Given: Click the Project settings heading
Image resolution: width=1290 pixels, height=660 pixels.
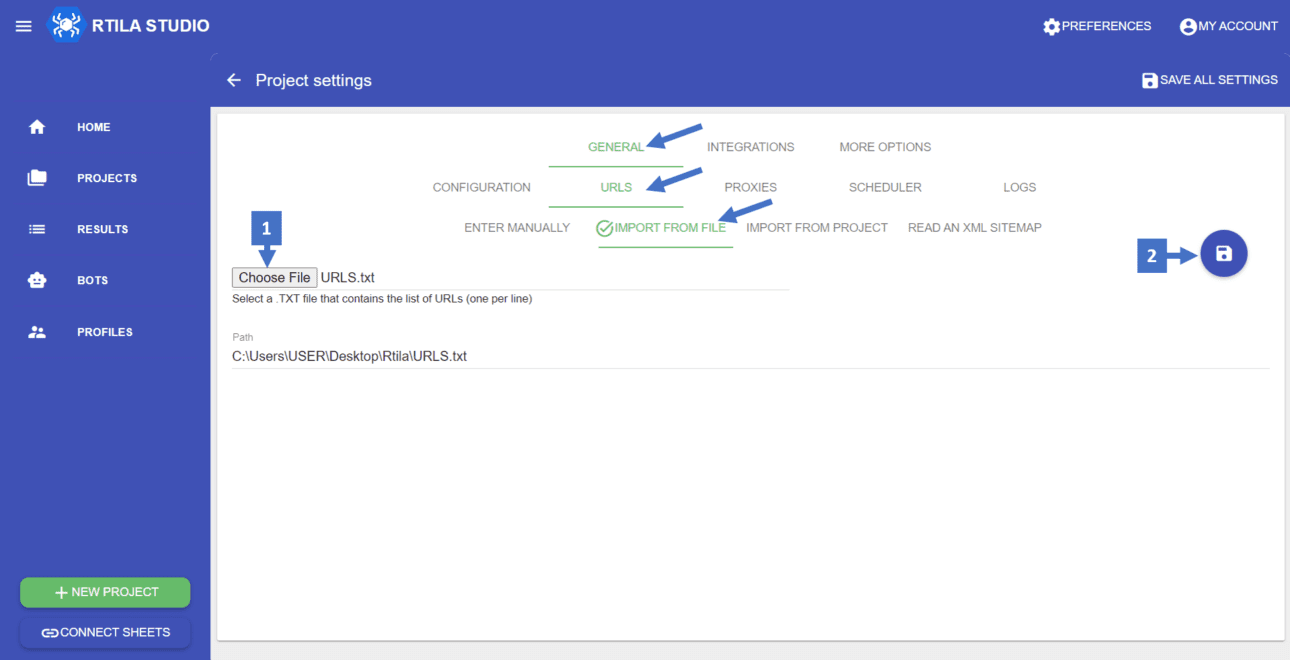Looking at the screenshot, I should 313,80.
